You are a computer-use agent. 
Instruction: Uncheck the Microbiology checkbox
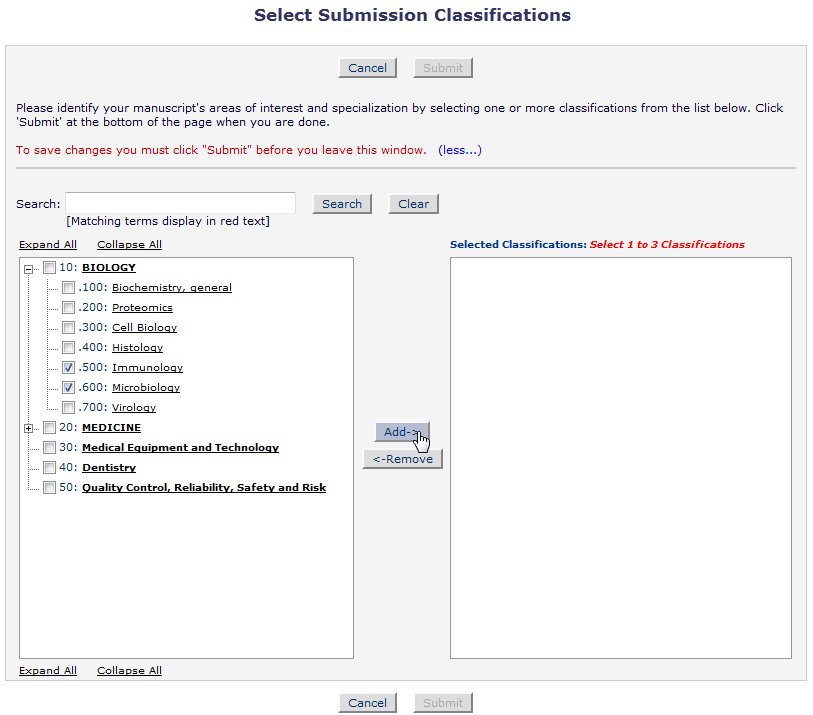[x=68, y=387]
